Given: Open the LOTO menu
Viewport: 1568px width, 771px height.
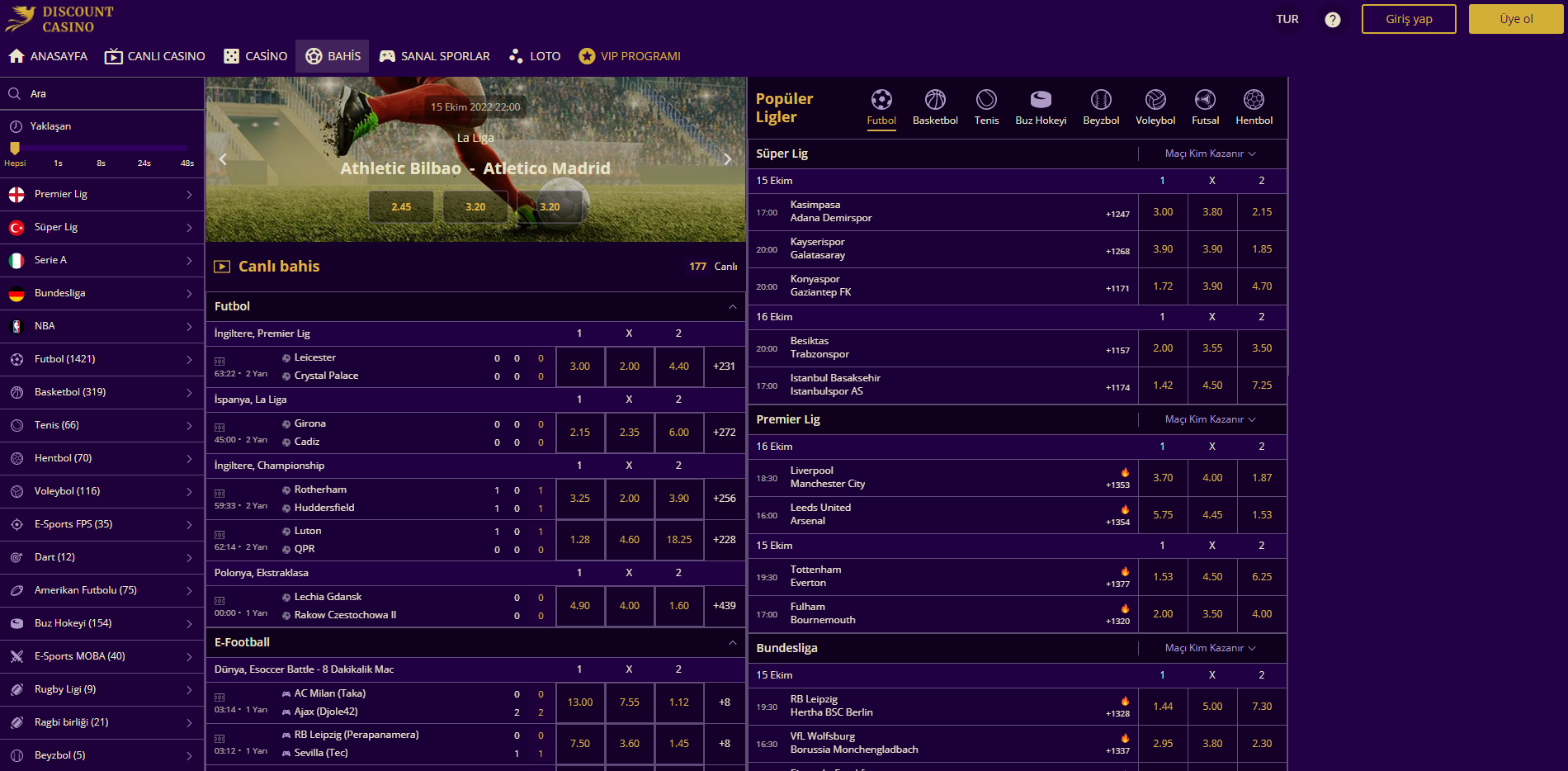Looking at the screenshot, I should click(x=535, y=56).
